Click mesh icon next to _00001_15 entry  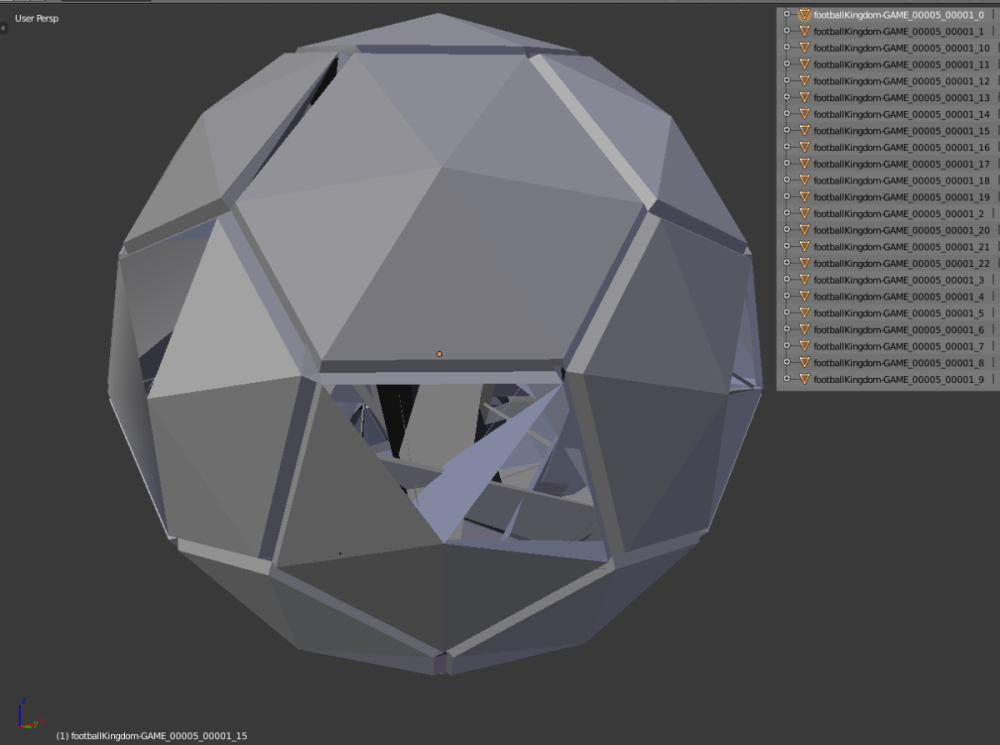pyautogui.click(x=804, y=131)
